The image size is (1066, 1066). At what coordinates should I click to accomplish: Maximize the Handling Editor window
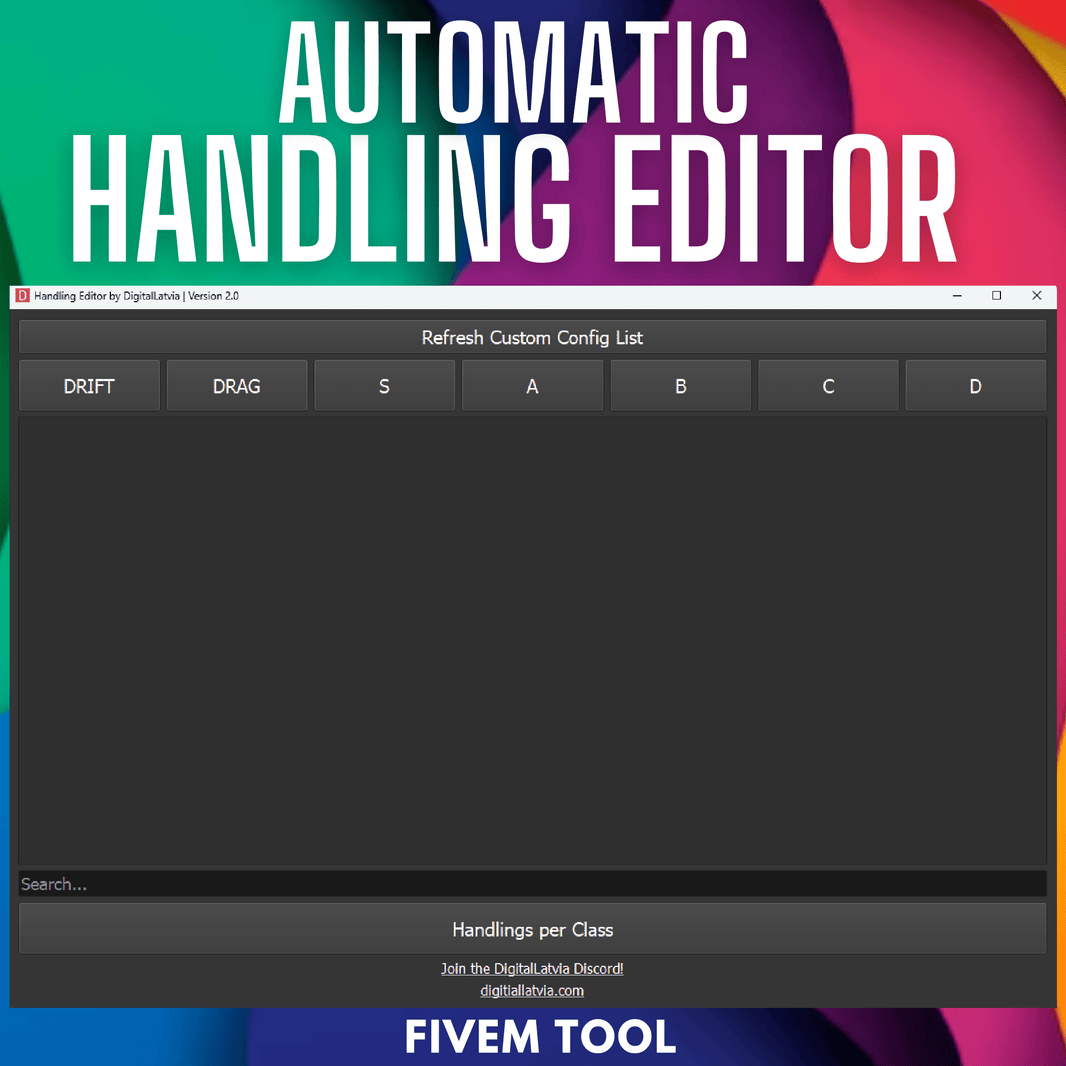[996, 296]
